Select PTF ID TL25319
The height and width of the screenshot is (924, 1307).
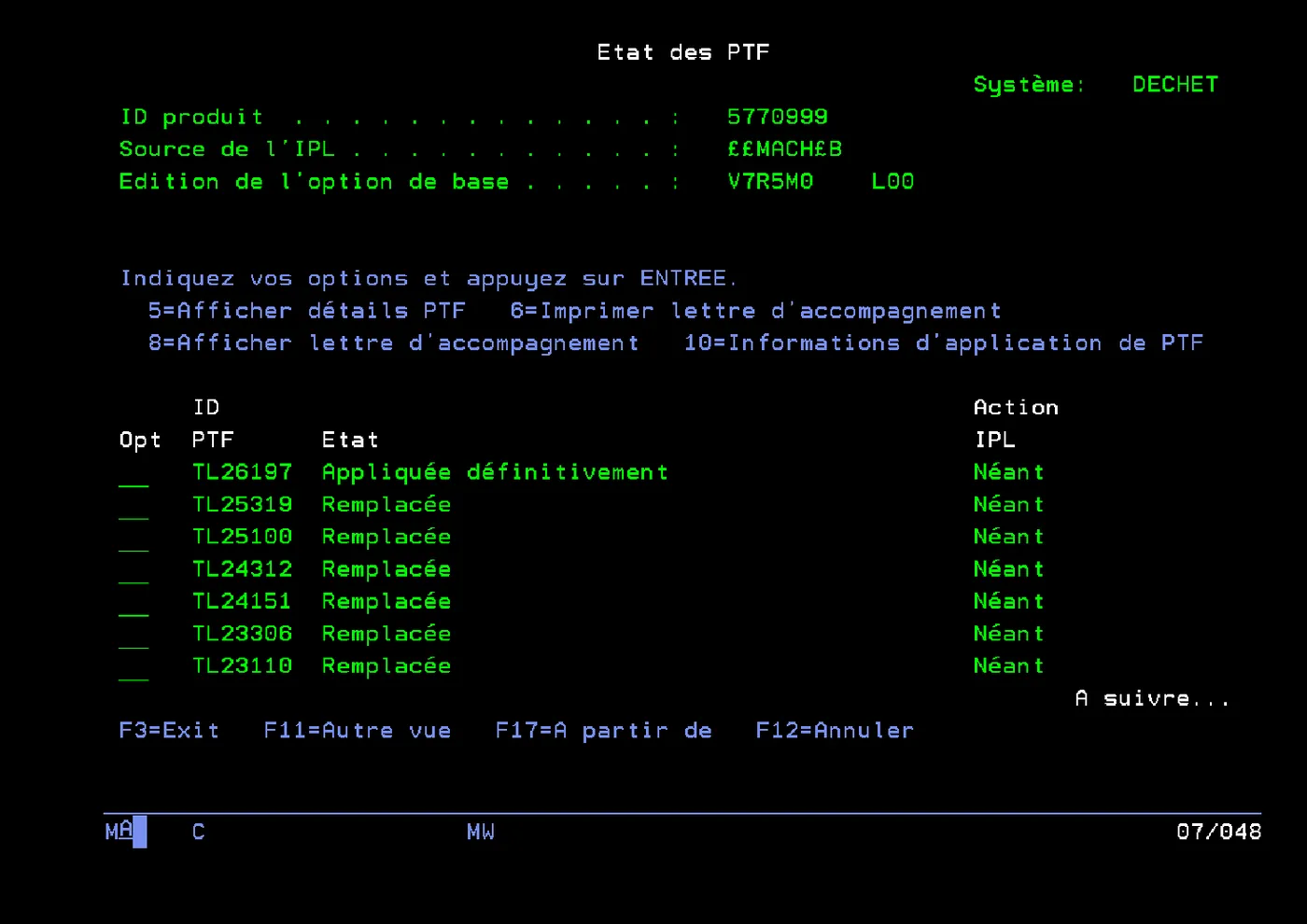(x=243, y=505)
